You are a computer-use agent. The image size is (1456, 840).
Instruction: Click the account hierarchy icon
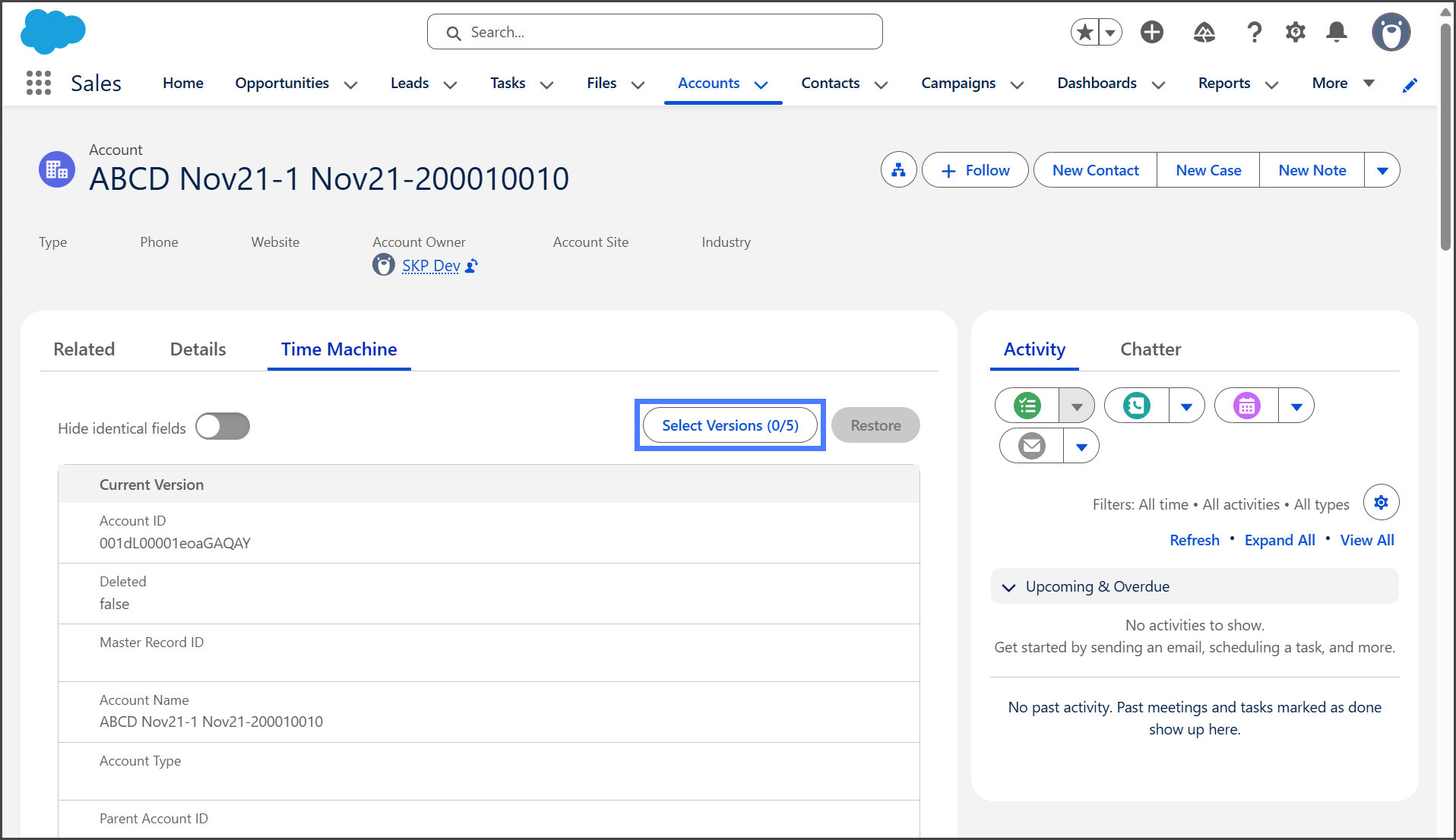pyautogui.click(x=898, y=170)
